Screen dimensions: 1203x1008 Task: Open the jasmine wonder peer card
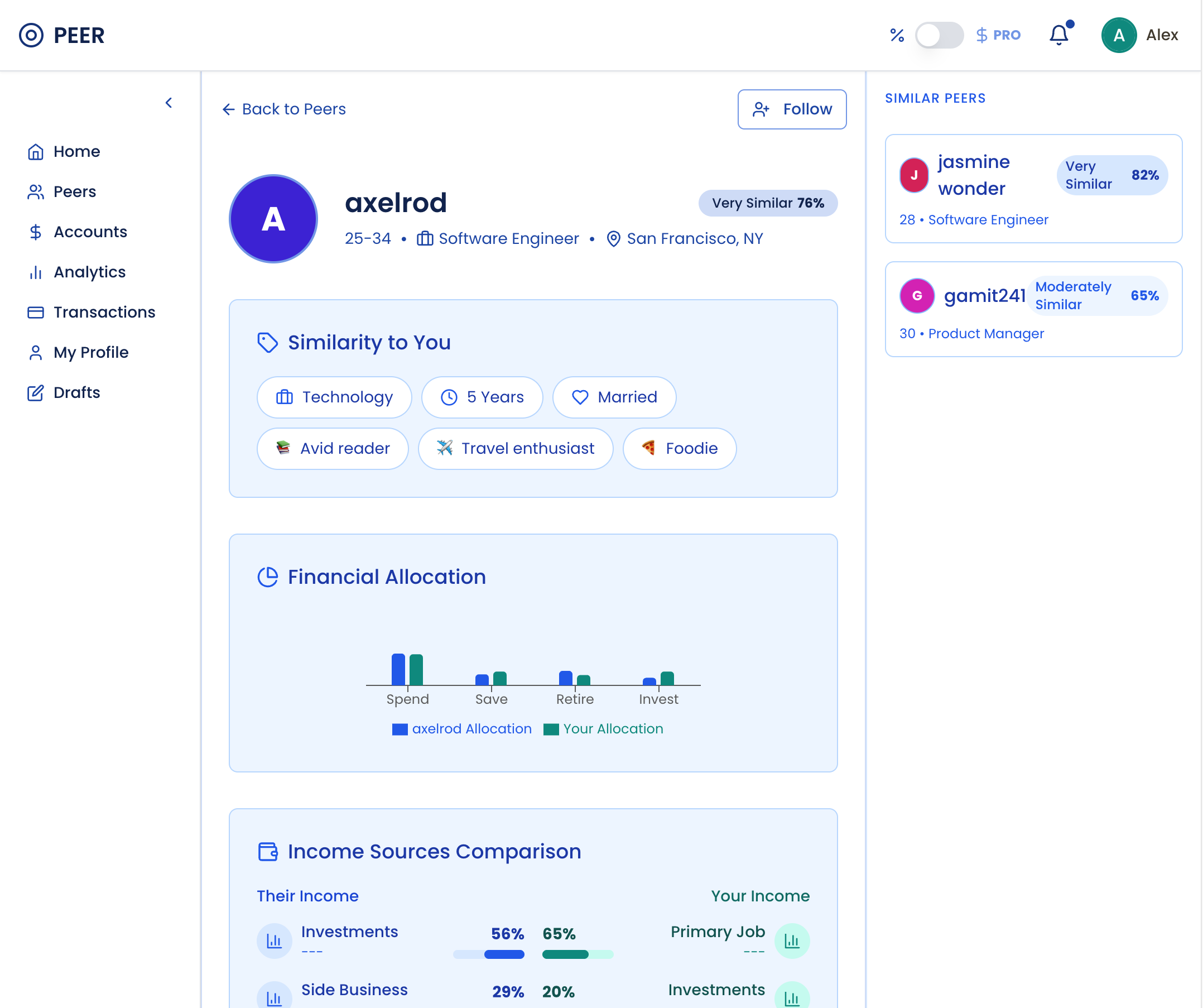[x=1033, y=189]
